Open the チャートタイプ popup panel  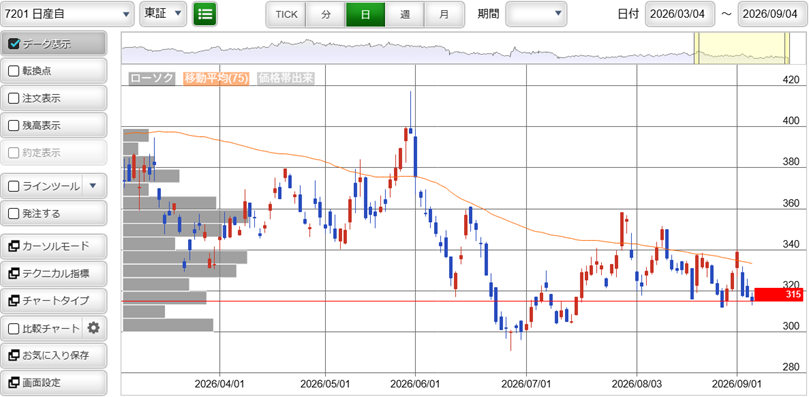[54, 301]
